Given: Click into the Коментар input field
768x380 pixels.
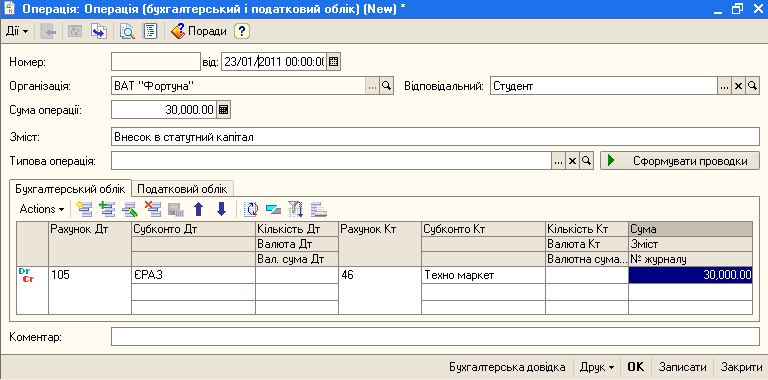Looking at the screenshot, I should click(x=435, y=337).
